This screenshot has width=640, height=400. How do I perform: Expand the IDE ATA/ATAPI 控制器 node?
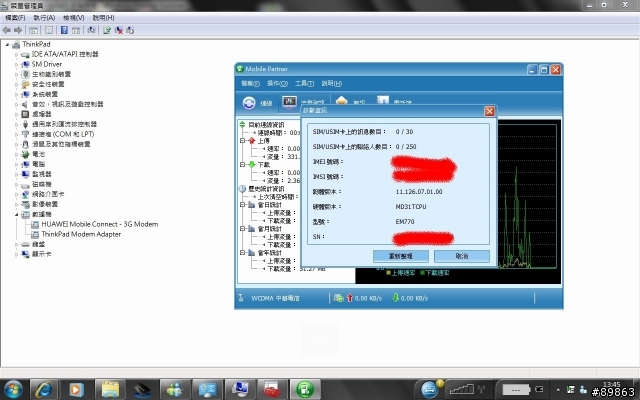pyautogui.click(x=16, y=54)
